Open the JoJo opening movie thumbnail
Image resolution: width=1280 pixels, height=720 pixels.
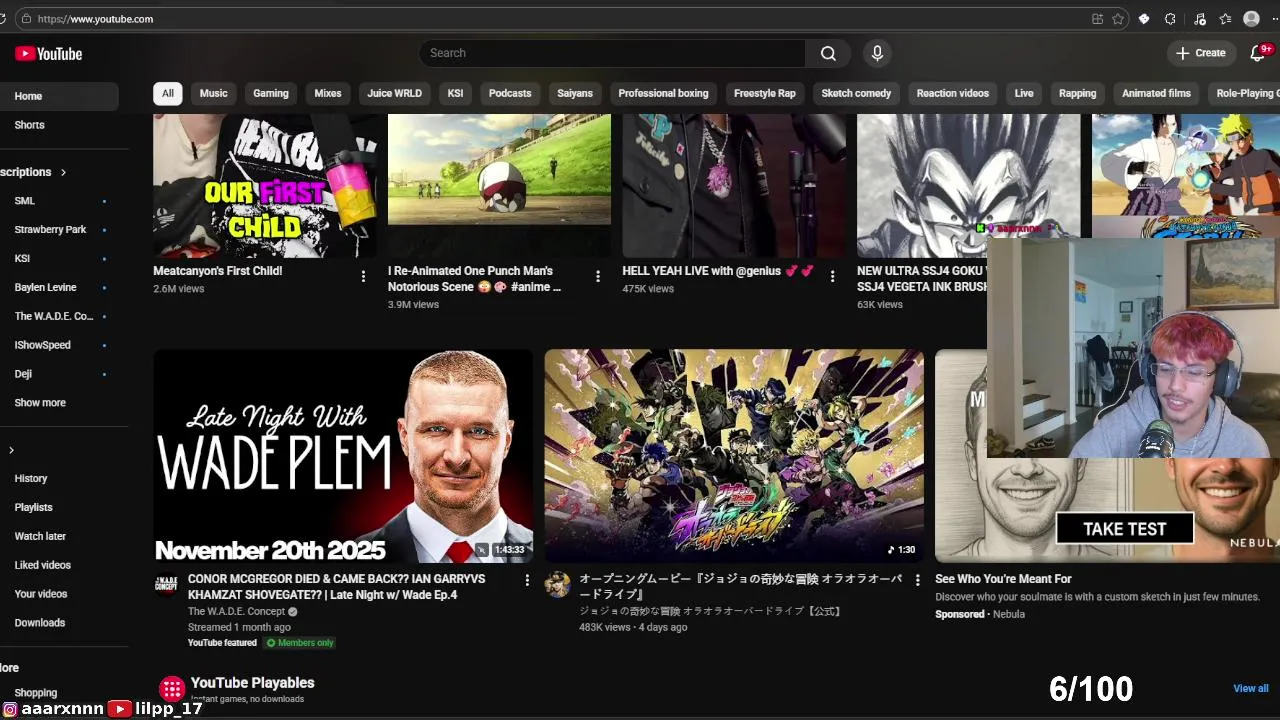(734, 455)
